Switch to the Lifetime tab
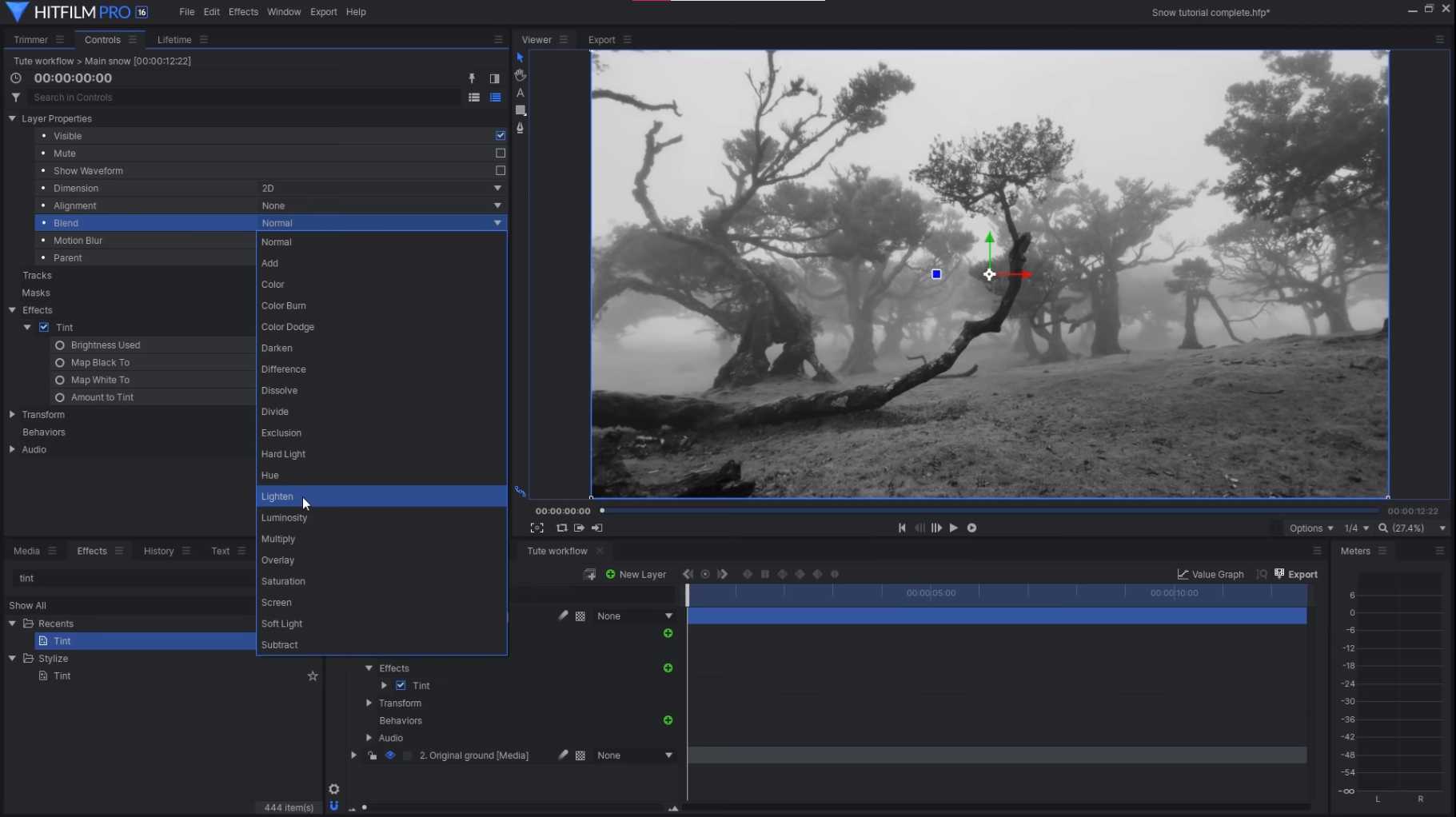1456x817 pixels. click(174, 40)
